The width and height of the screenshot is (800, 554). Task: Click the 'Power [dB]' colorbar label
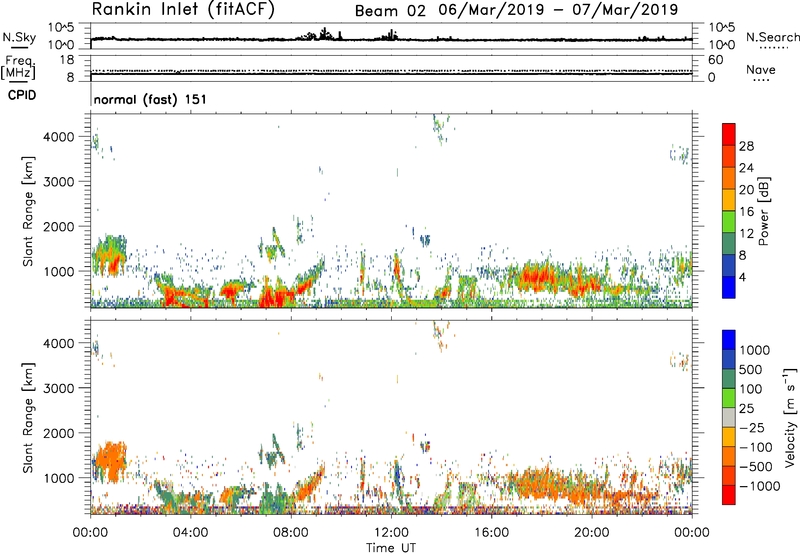tap(763, 211)
